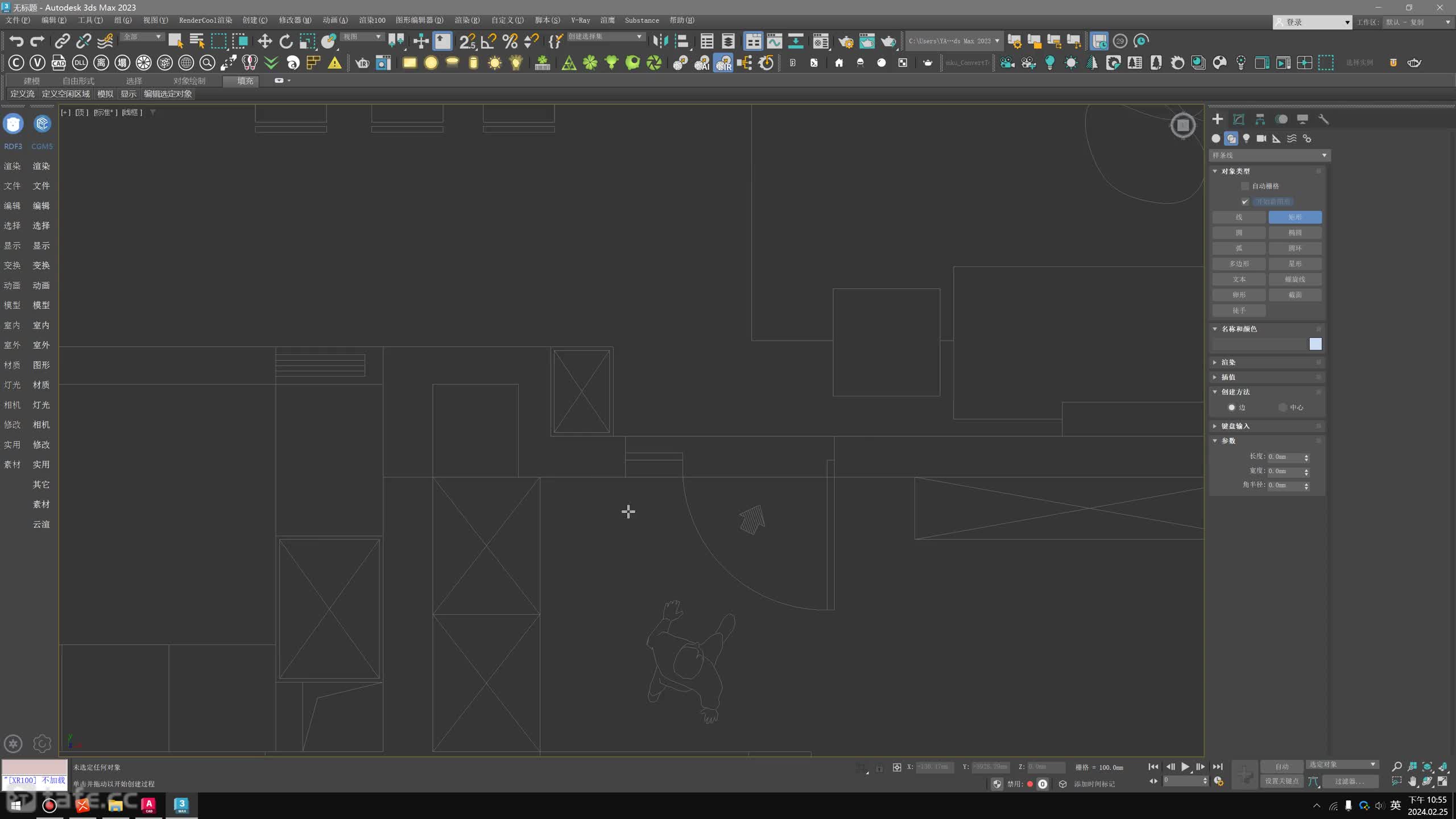Click the 定义流 ribbon button
Screen dimensions: 1456x819
tap(22, 94)
